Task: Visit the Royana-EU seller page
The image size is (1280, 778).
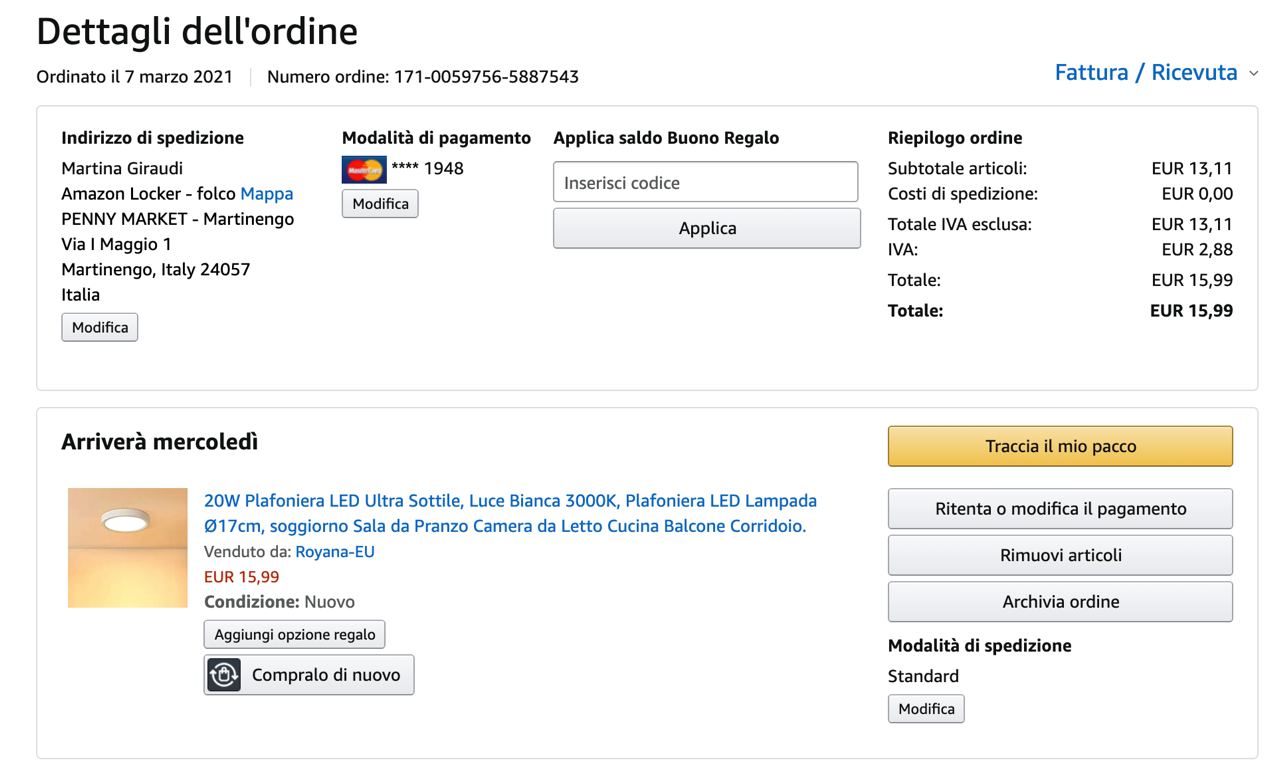Action: (335, 552)
